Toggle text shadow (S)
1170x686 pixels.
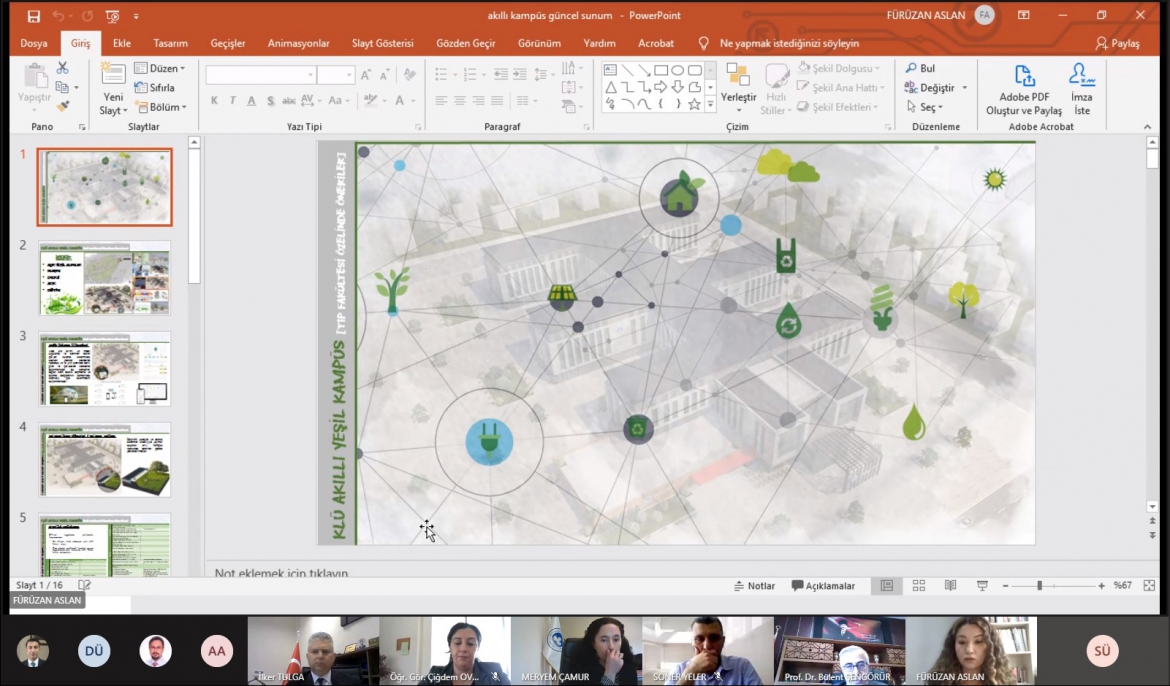(x=270, y=101)
